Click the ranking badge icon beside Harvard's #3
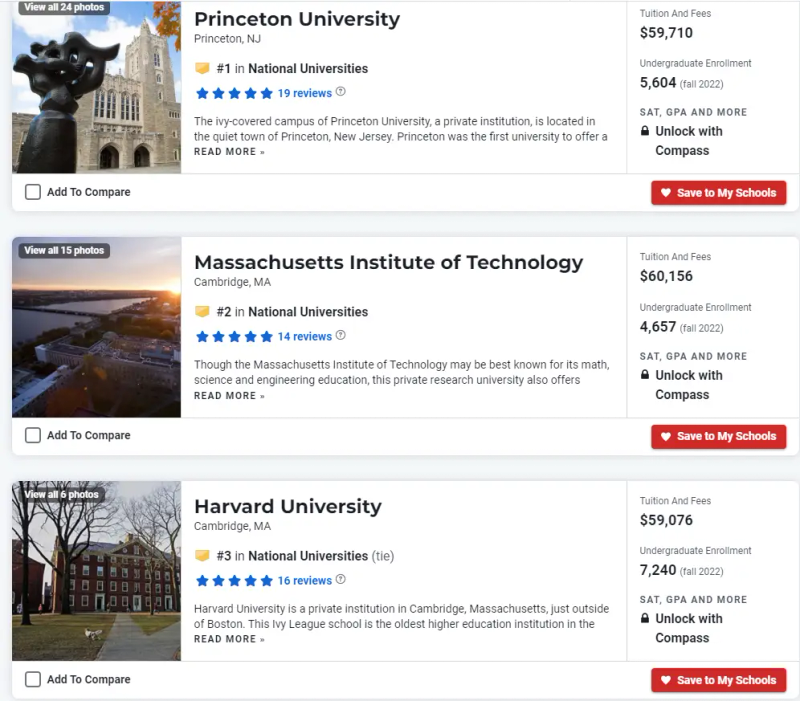 pos(202,556)
